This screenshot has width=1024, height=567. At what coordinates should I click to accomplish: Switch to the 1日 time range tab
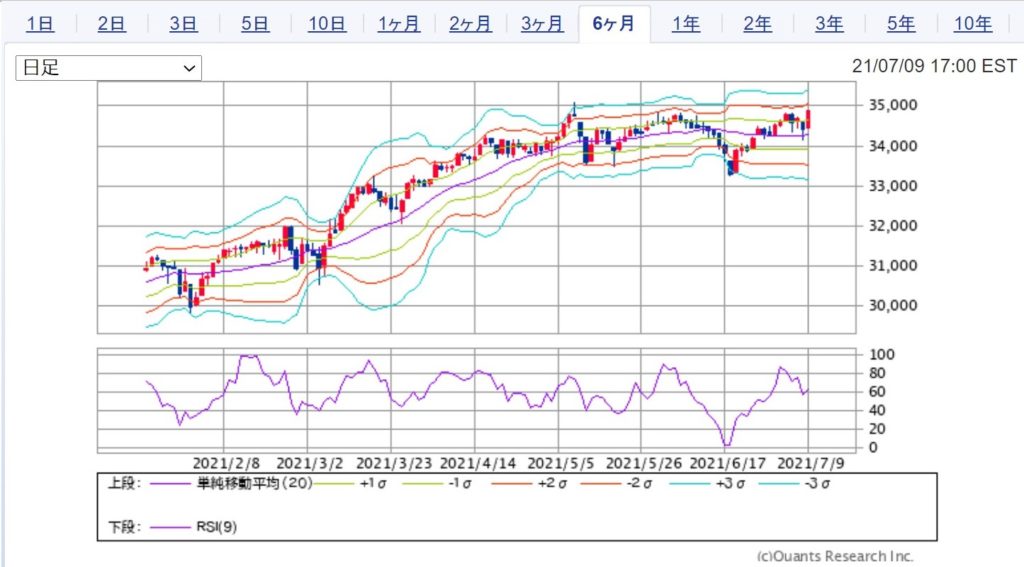(x=40, y=24)
